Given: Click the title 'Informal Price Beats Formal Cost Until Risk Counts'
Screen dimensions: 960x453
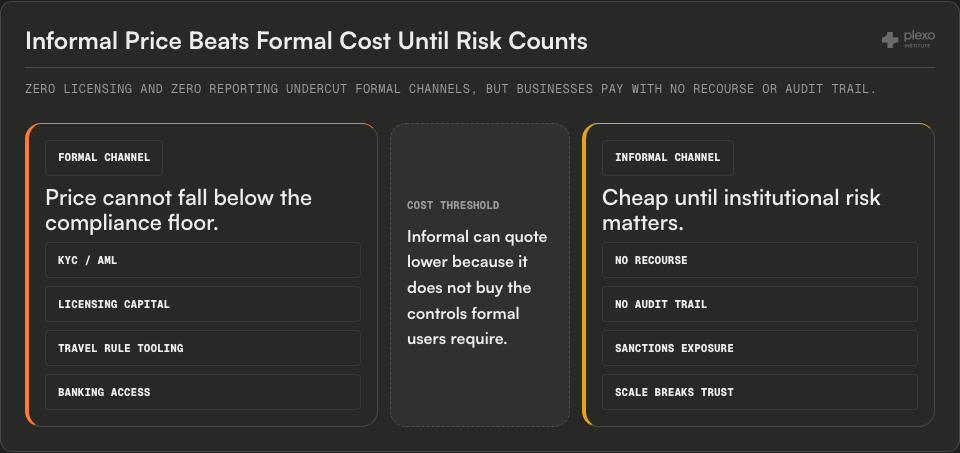Looking at the screenshot, I should click(306, 41).
